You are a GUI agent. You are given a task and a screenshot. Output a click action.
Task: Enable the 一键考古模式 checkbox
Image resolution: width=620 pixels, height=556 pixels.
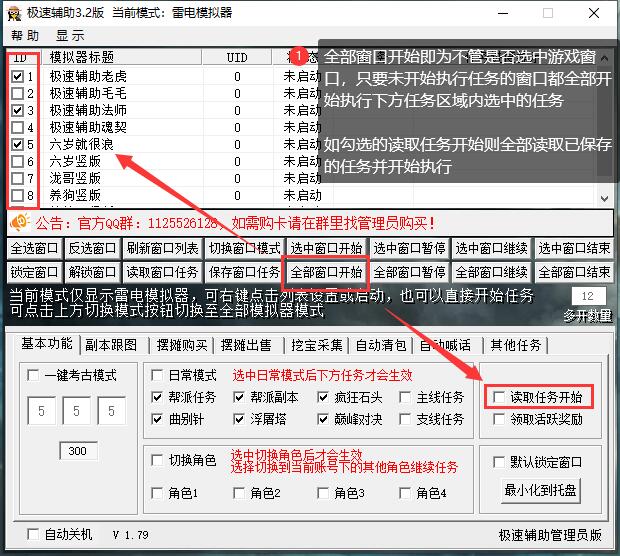click(33, 375)
